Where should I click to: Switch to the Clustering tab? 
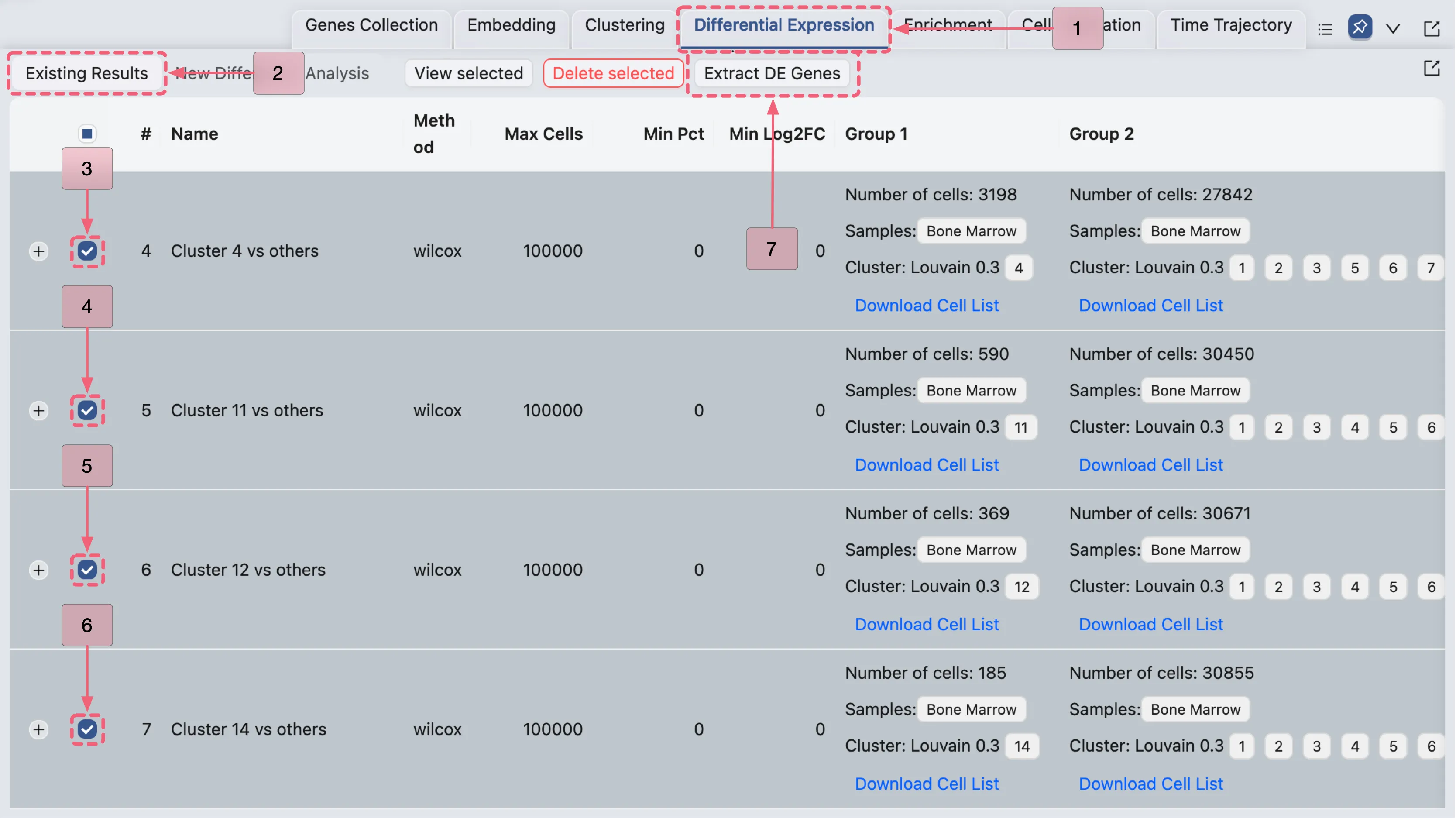625,25
